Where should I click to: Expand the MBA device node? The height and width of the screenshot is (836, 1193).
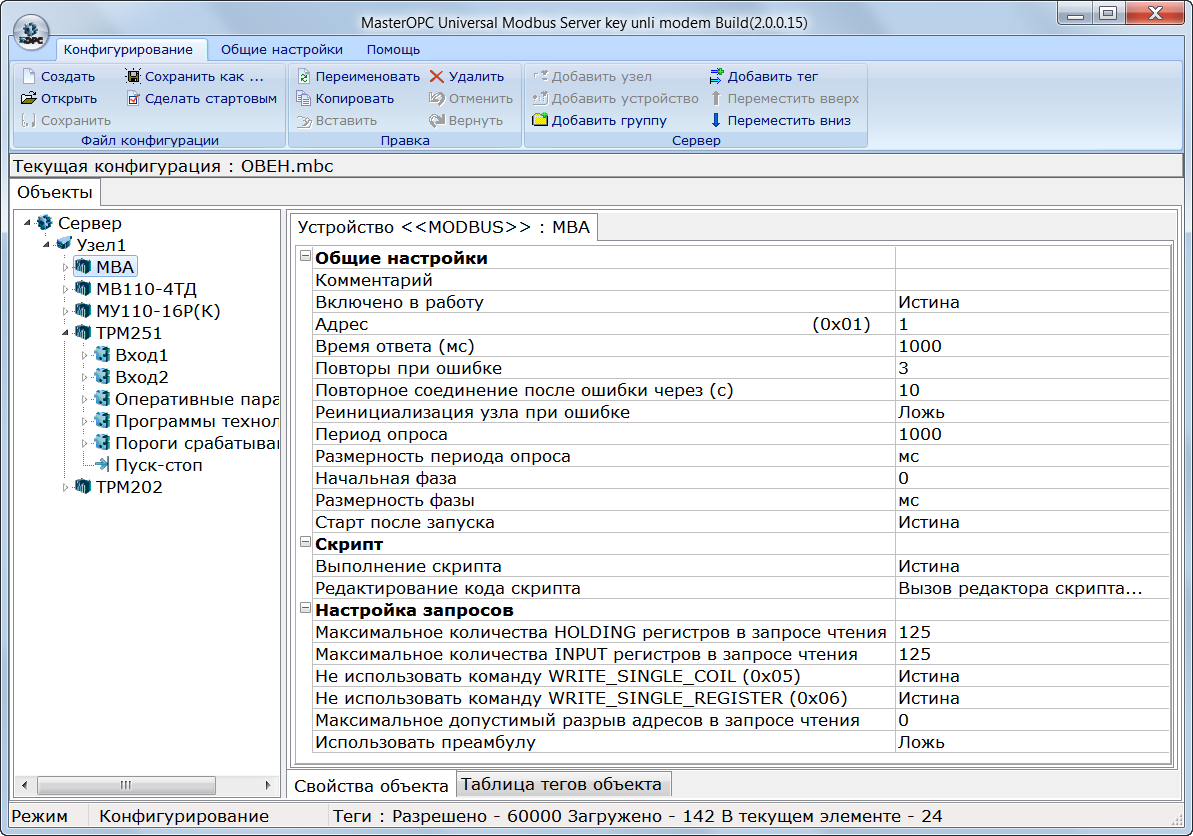tap(65, 267)
